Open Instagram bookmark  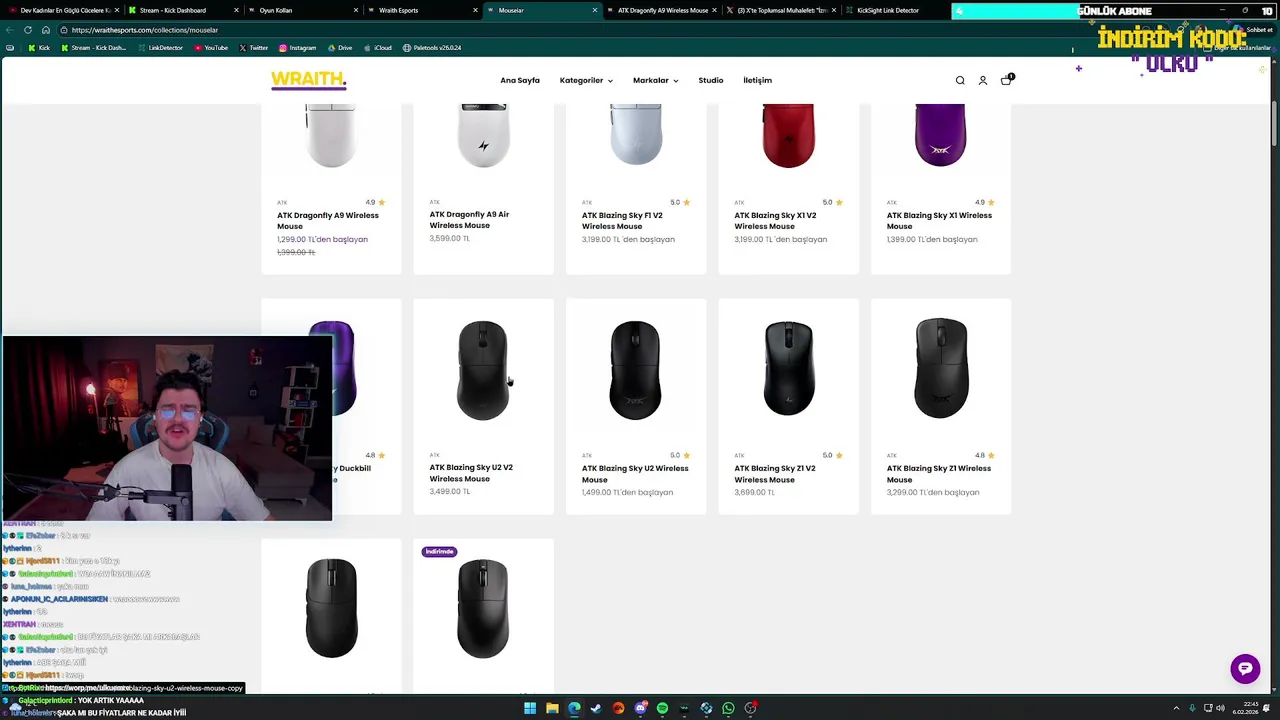point(297,48)
